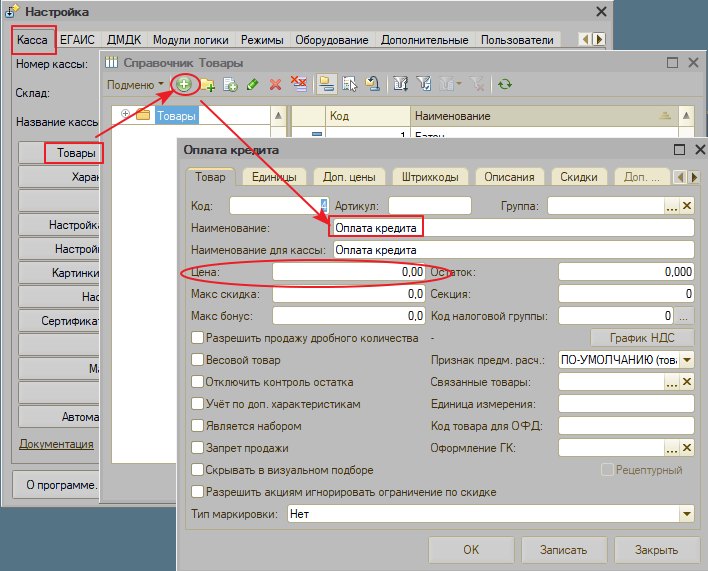Image resolution: width=708 pixels, height=571 pixels.
Task: Open the Документация link
Action: [x=56, y=444]
